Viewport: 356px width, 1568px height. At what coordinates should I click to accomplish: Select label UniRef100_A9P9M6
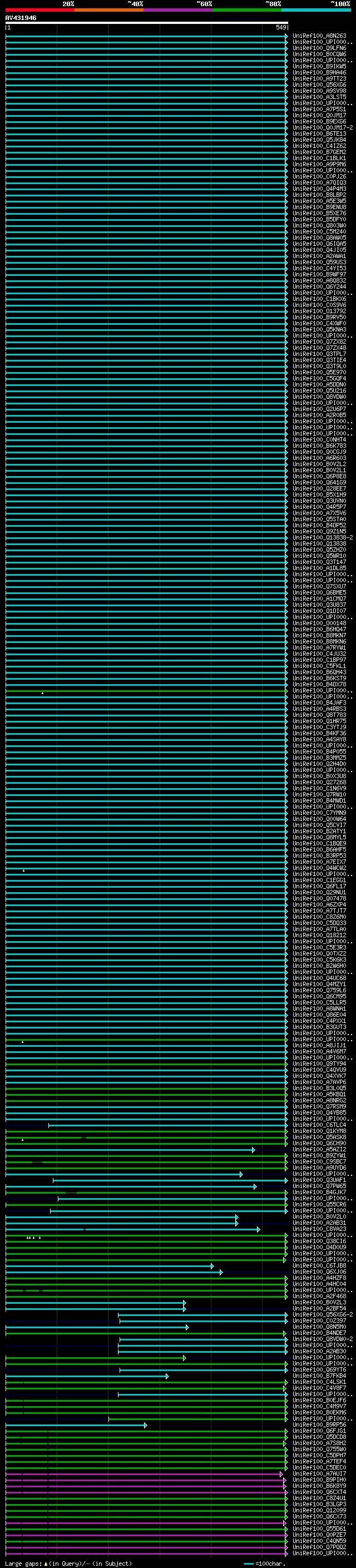(x=319, y=164)
